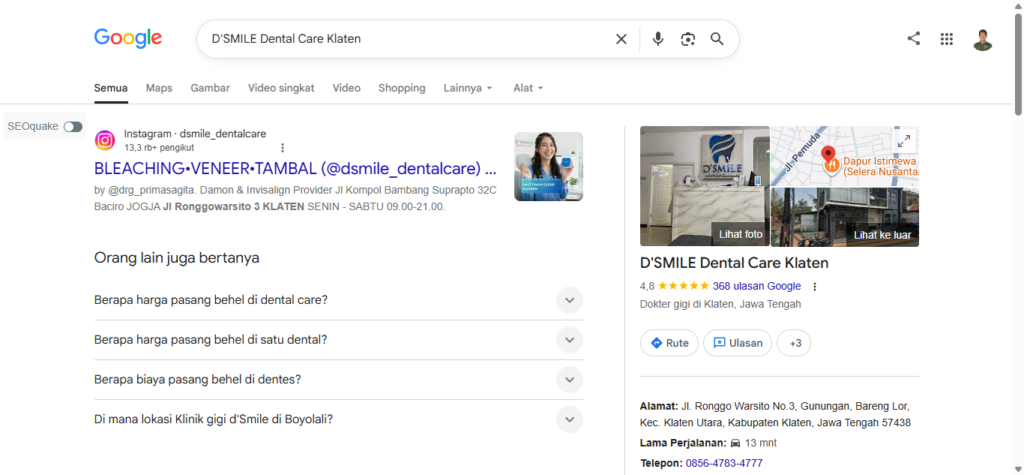Open the three-dot menu of the Instagram result
This screenshot has height=475, width=1024.
pyautogui.click(x=282, y=148)
